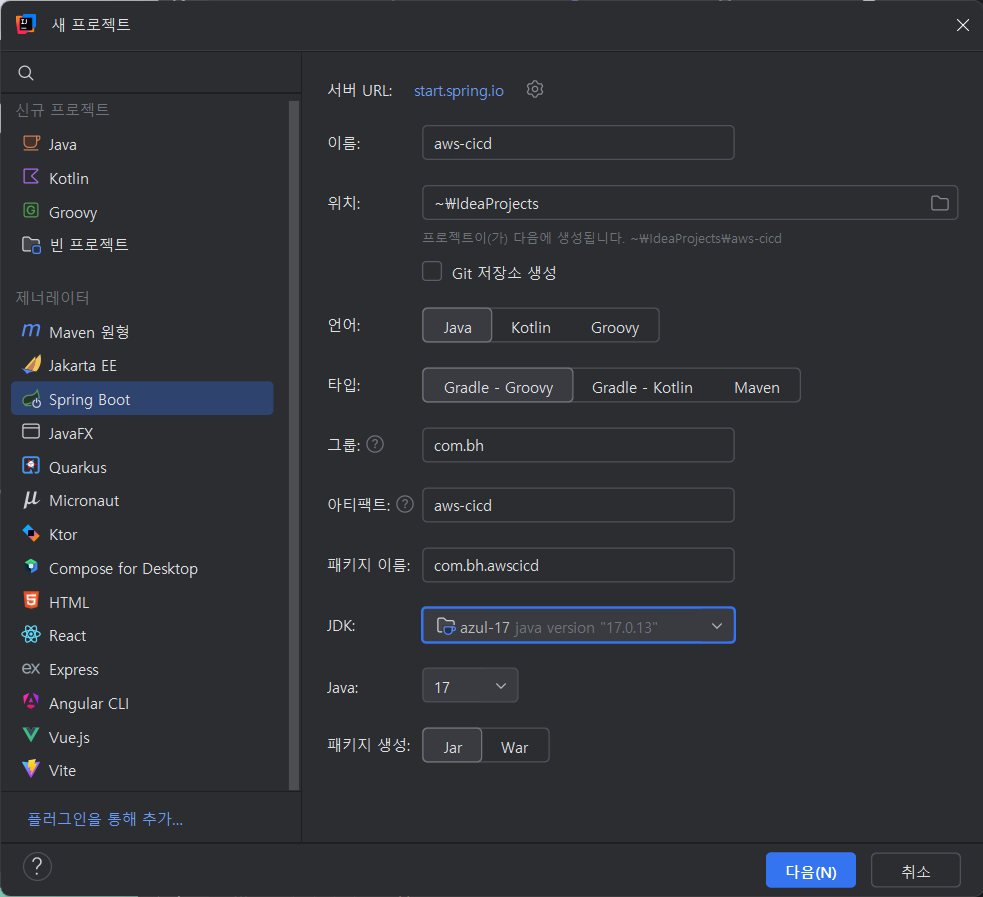The height and width of the screenshot is (897, 983).
Task: Select the Maven 원형 generator icon
Action: [x=31, y=330]
